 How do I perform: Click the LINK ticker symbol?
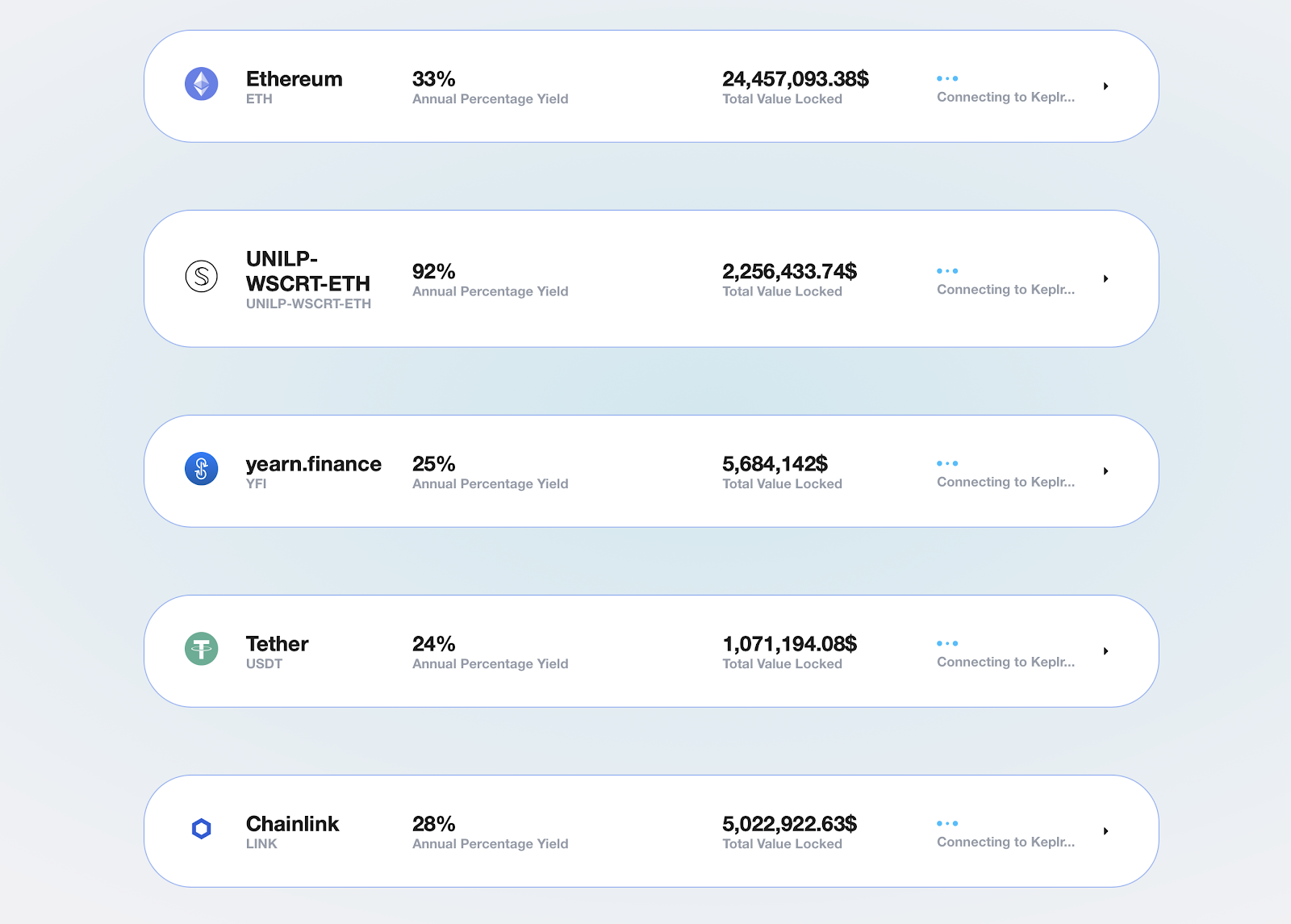(261, 844)
